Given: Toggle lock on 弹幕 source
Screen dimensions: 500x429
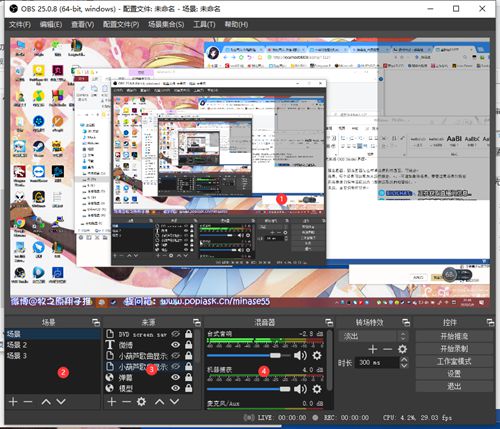Looking at the screenshot, I should point(189,377).
